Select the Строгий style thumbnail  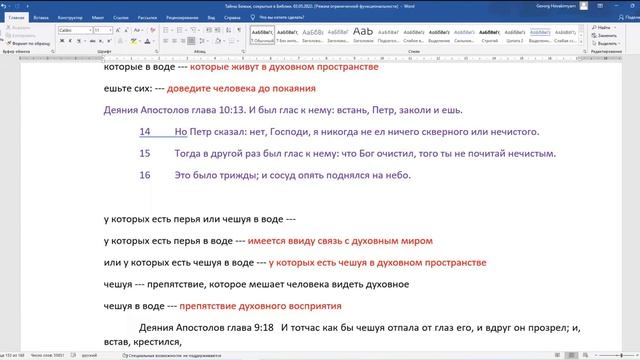pos(489,36)
